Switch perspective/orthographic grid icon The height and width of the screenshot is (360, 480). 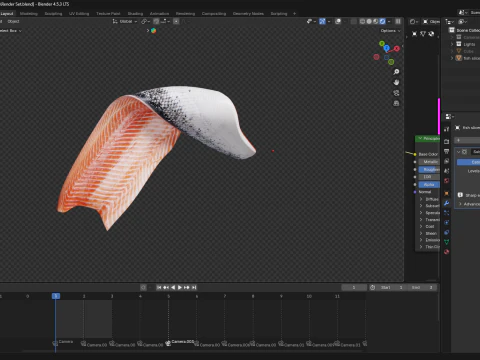(396, 103)
